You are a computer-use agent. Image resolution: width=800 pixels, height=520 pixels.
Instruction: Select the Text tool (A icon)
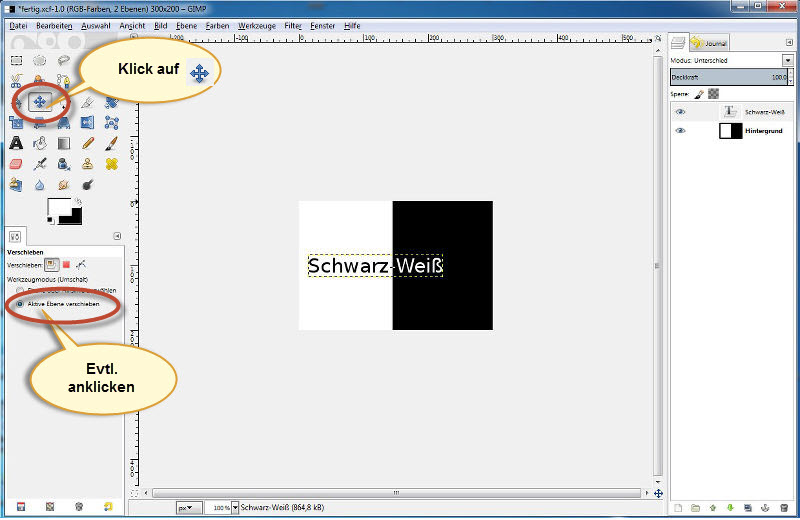coord(16,144)
